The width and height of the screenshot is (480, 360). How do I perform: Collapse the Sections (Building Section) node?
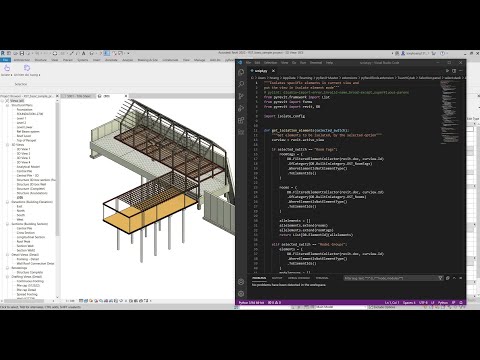7,224
